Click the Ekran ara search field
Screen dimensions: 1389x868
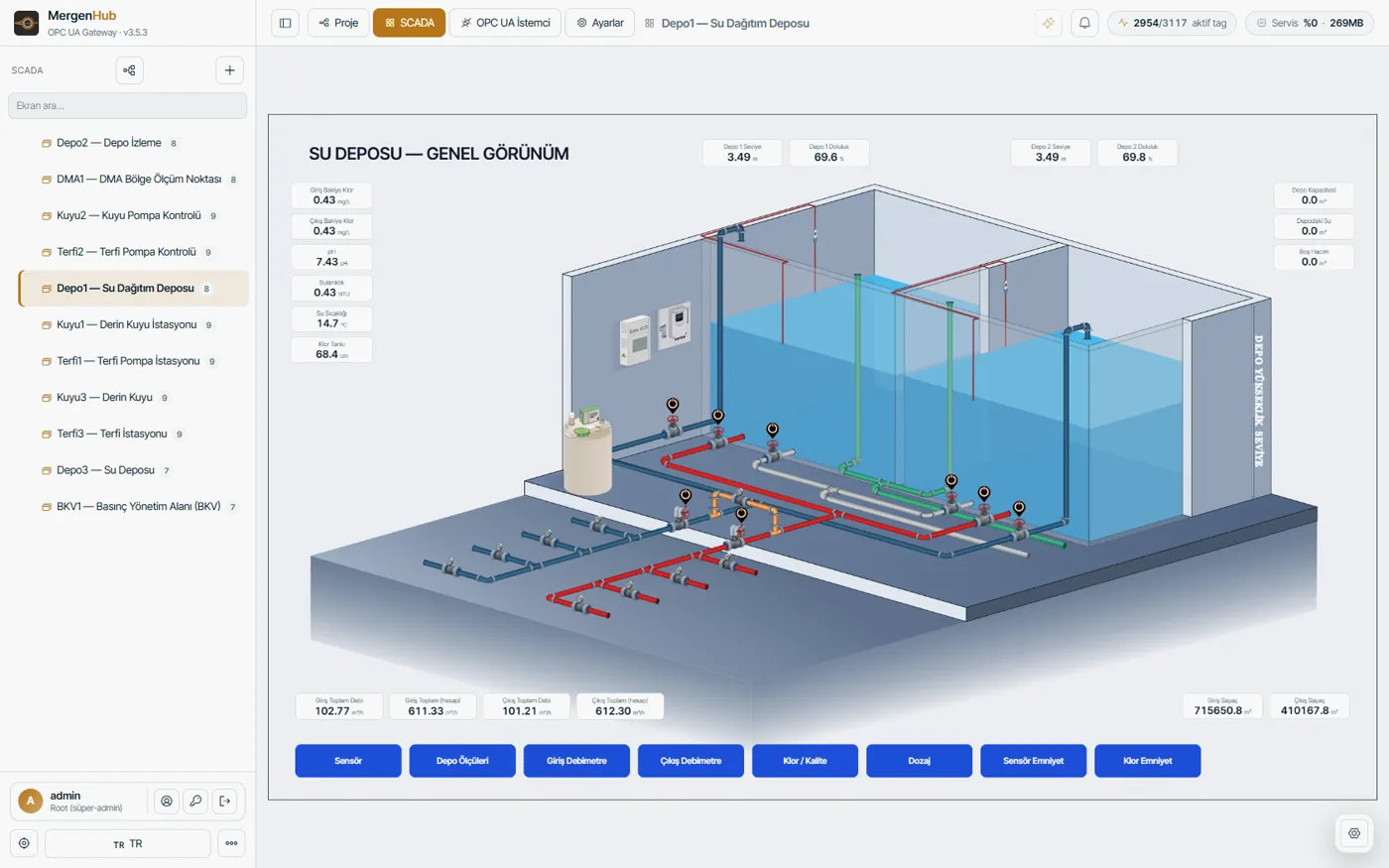(x=127, y=105)
